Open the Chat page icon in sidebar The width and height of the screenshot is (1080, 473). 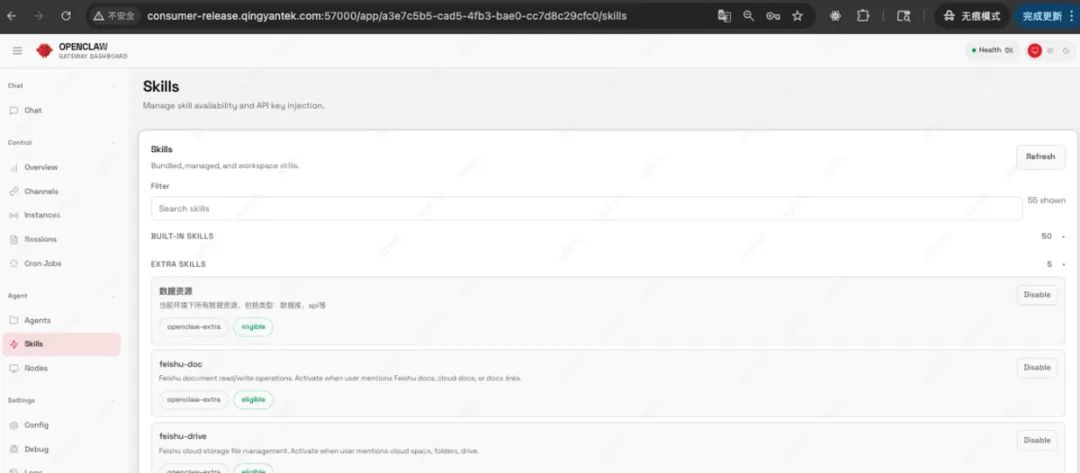coord(14,110)
